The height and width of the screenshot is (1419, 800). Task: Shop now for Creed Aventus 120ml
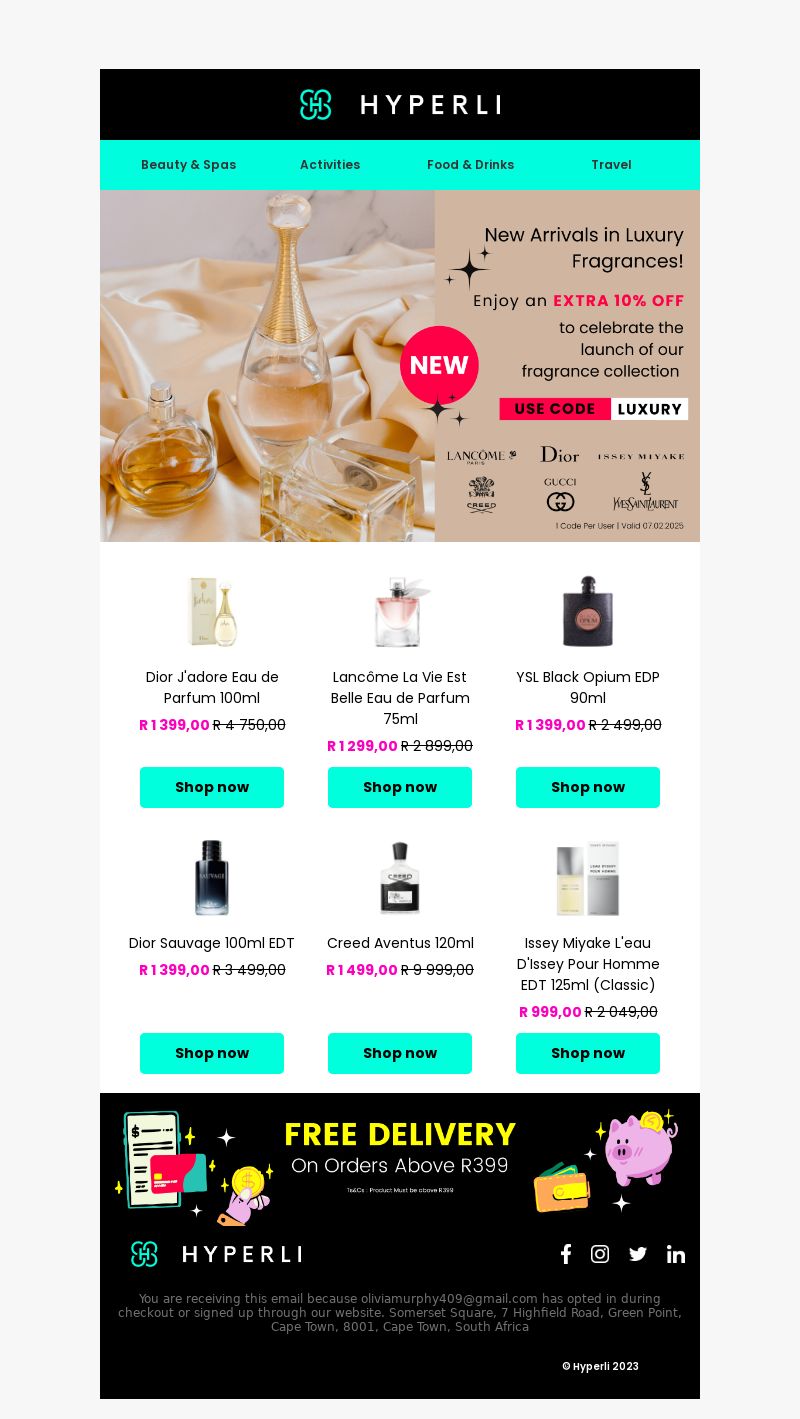(x=400, y=1053)
